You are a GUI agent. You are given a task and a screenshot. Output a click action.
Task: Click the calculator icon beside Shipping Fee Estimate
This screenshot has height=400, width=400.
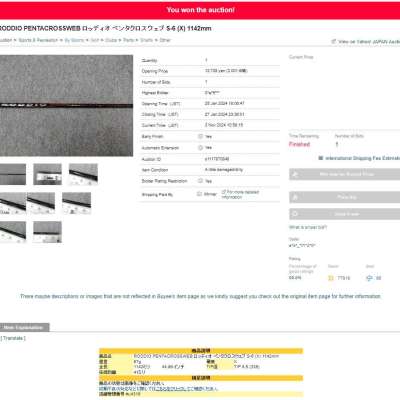321,158
